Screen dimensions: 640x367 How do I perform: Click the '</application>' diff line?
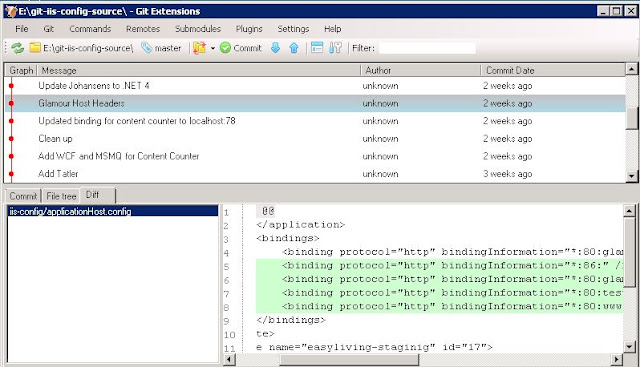pos(300,225)
